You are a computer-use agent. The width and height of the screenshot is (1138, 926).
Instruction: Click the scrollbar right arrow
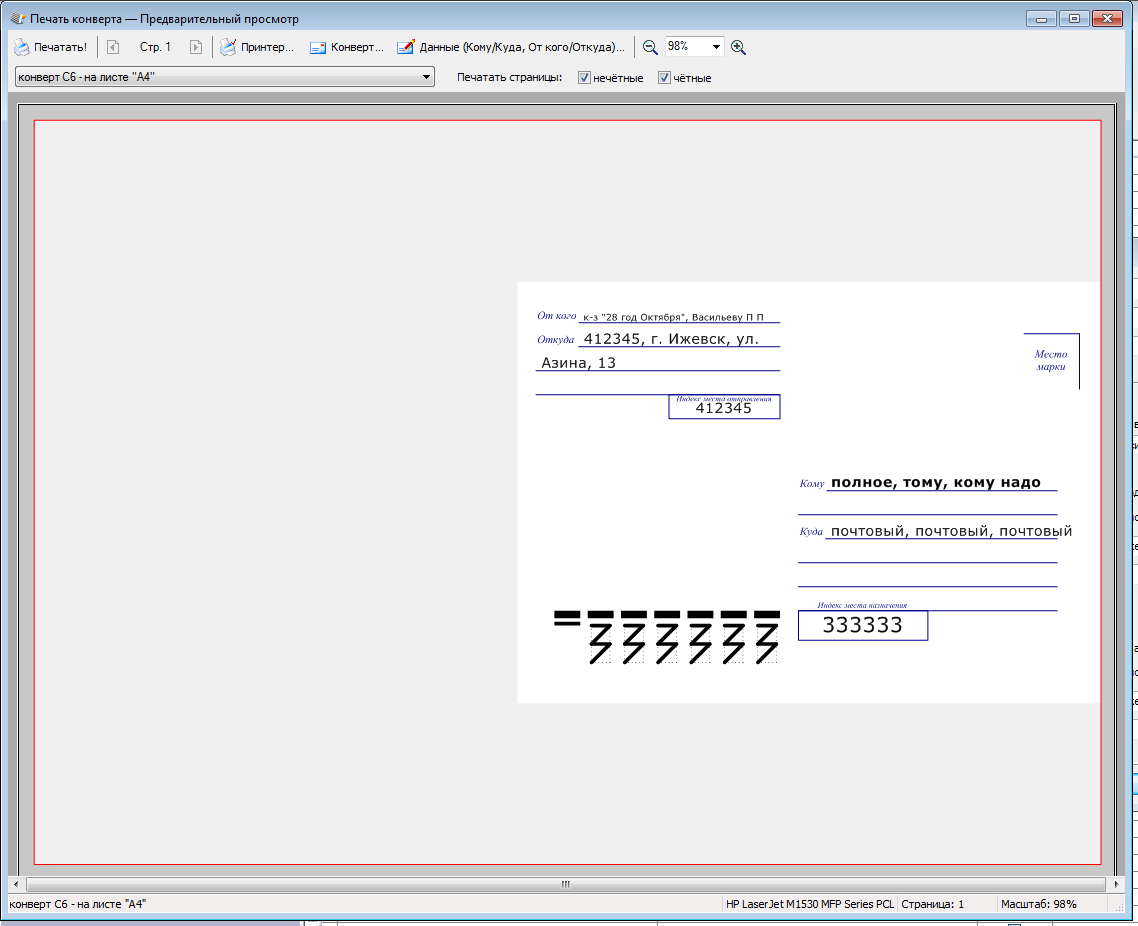1116,884
